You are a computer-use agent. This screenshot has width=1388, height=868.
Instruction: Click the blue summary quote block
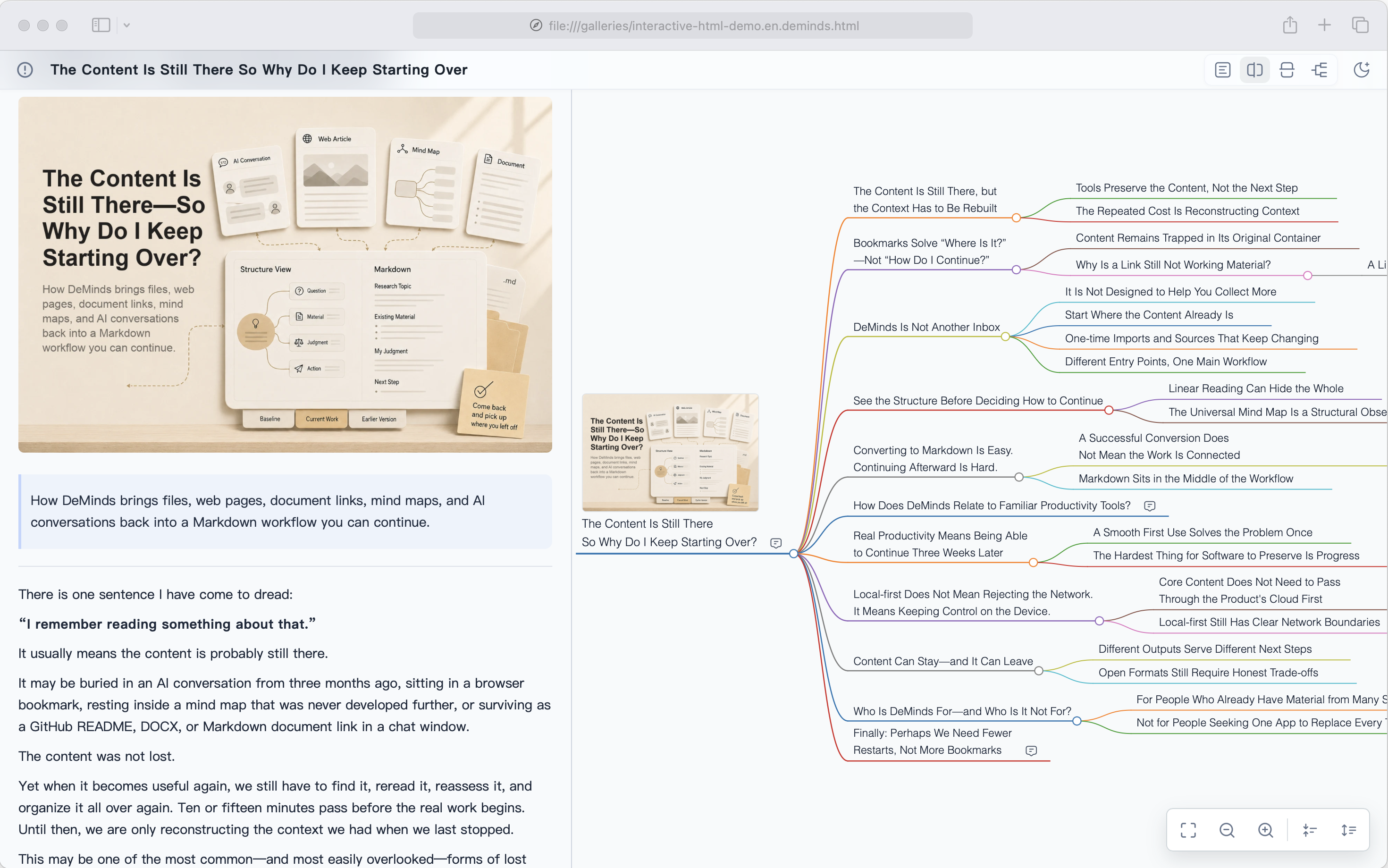(285, 511)
